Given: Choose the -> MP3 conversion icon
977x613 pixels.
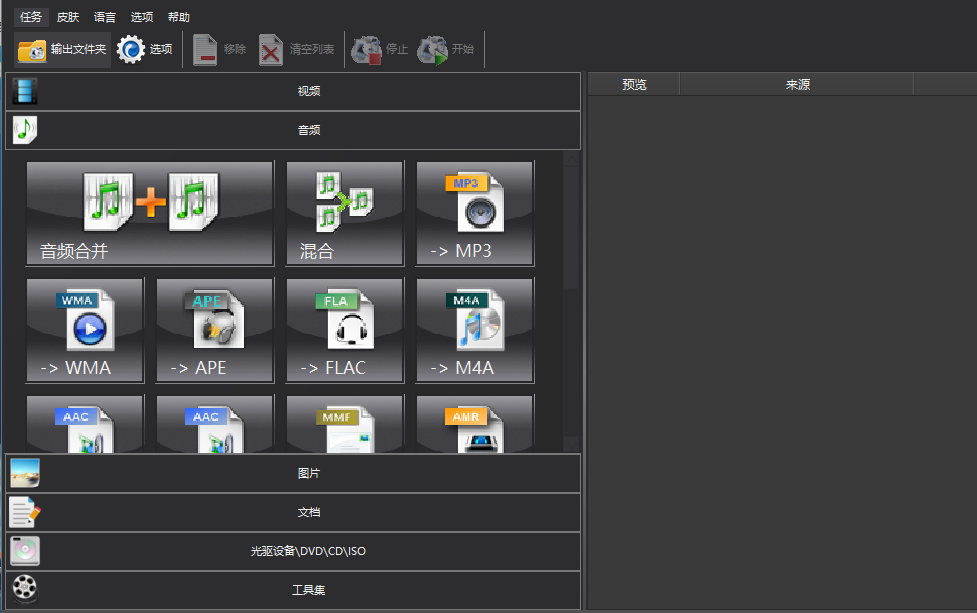Looking at the screenshot, I should click(x=475, y=213).
